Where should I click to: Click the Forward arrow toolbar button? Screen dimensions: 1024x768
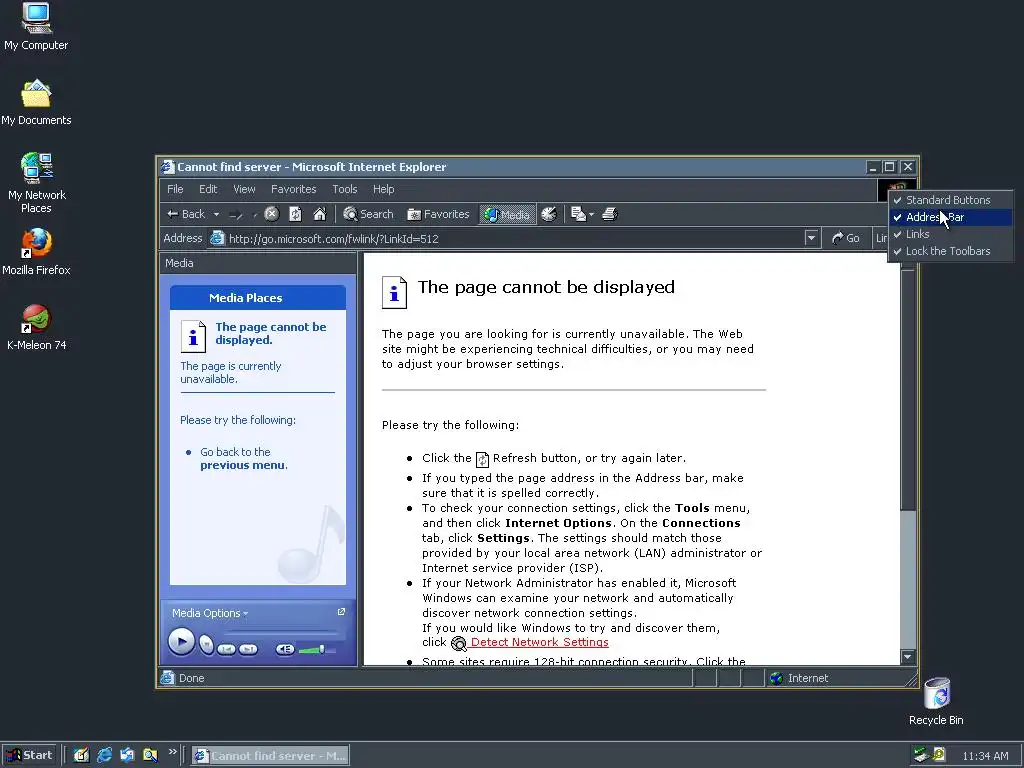[236, 214]
